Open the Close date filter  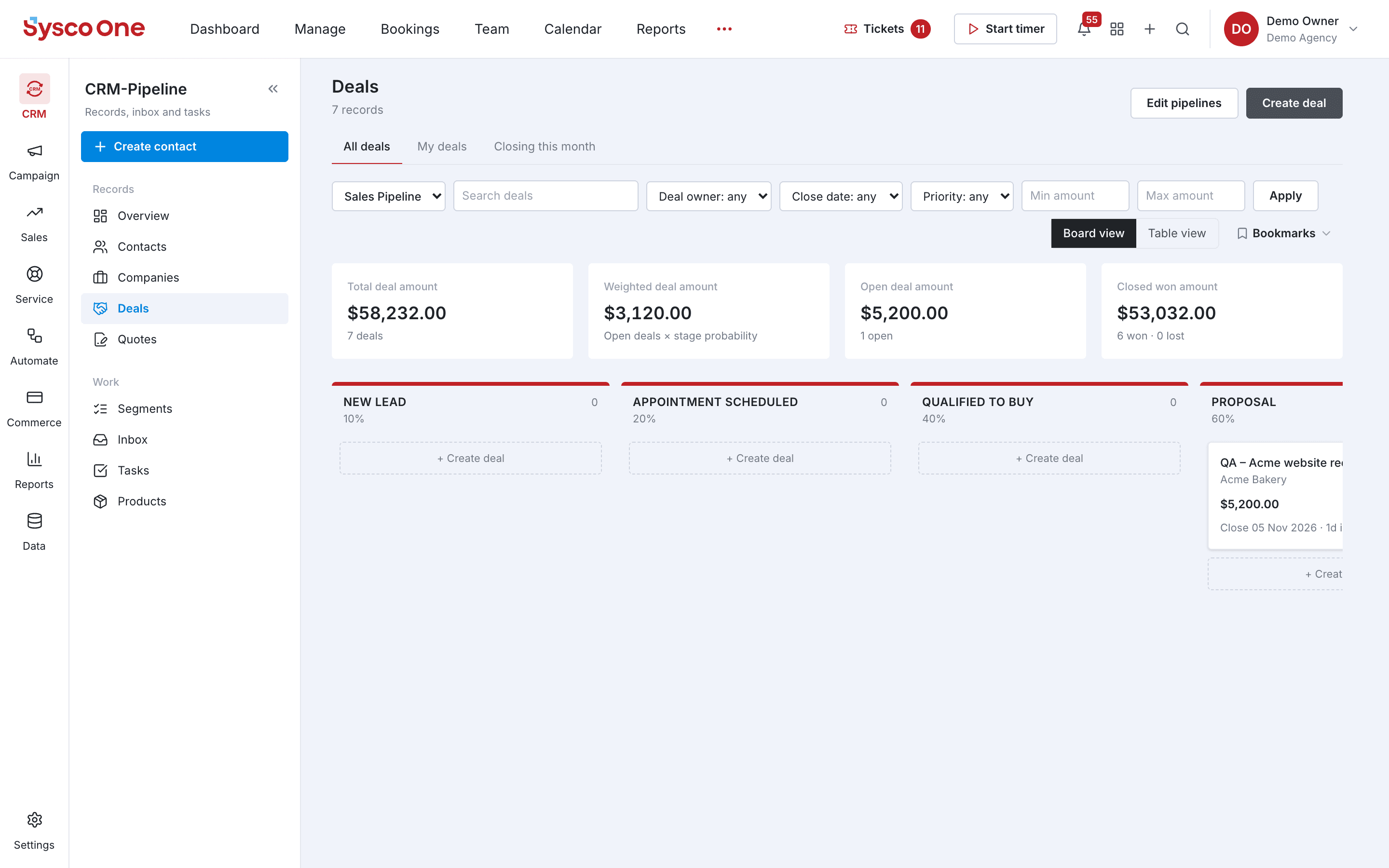[841, 196]
